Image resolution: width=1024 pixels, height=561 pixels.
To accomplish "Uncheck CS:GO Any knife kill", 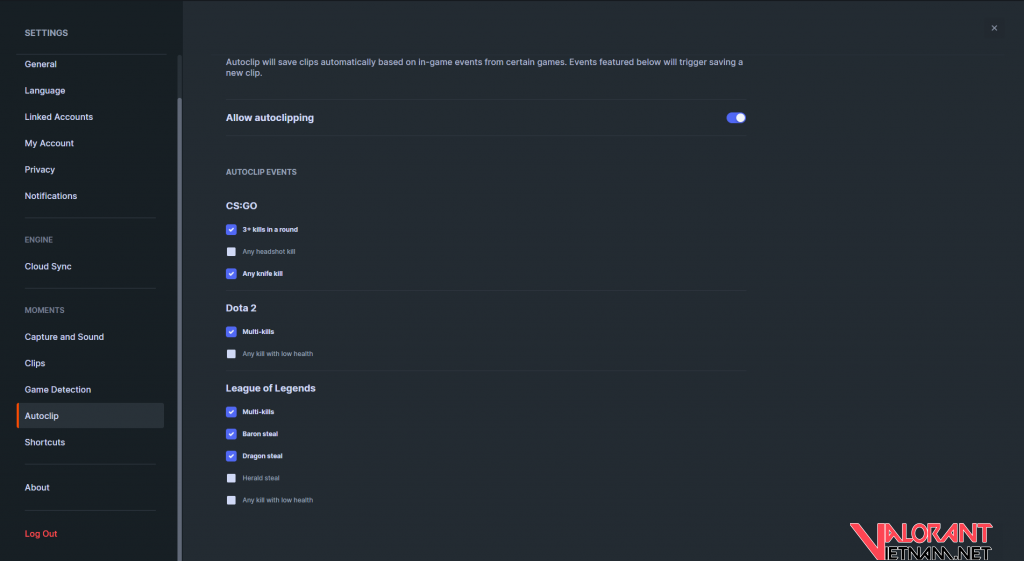I will tap(231, 274).
